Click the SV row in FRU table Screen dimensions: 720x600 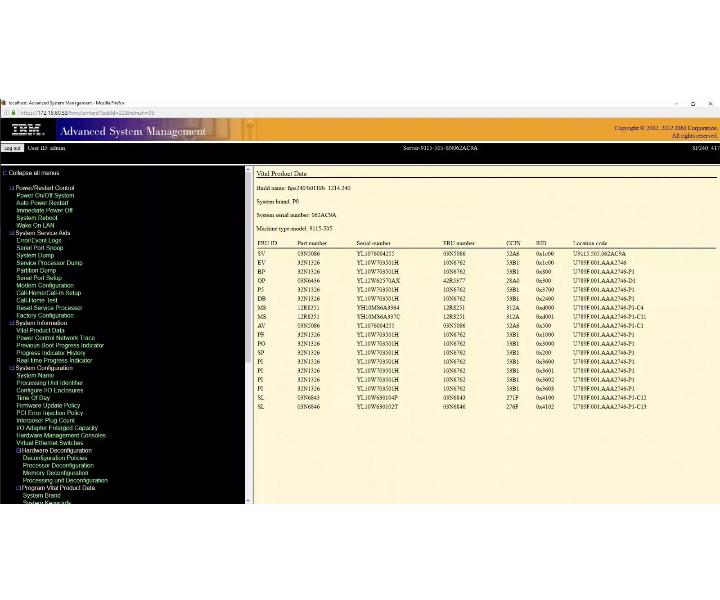(486, 254)
